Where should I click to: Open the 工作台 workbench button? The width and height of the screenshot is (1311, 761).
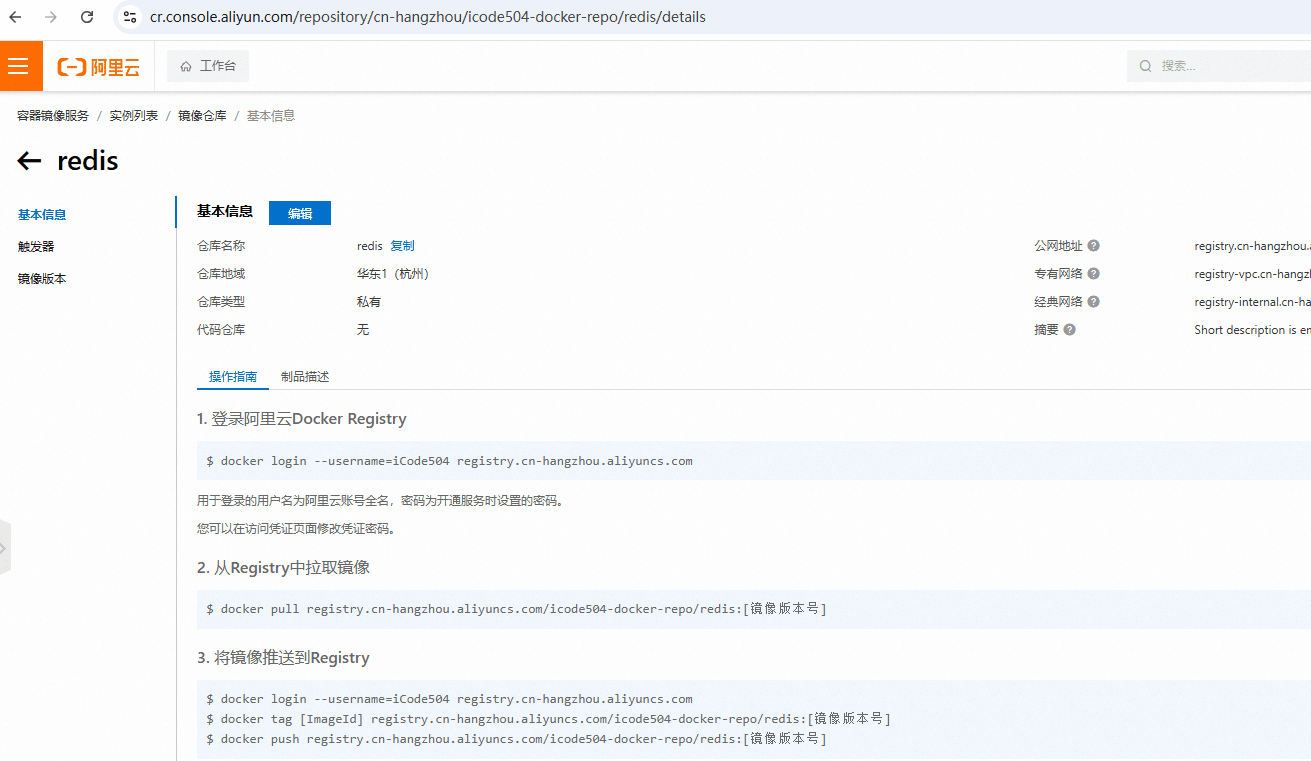click(x=208, y=66)
